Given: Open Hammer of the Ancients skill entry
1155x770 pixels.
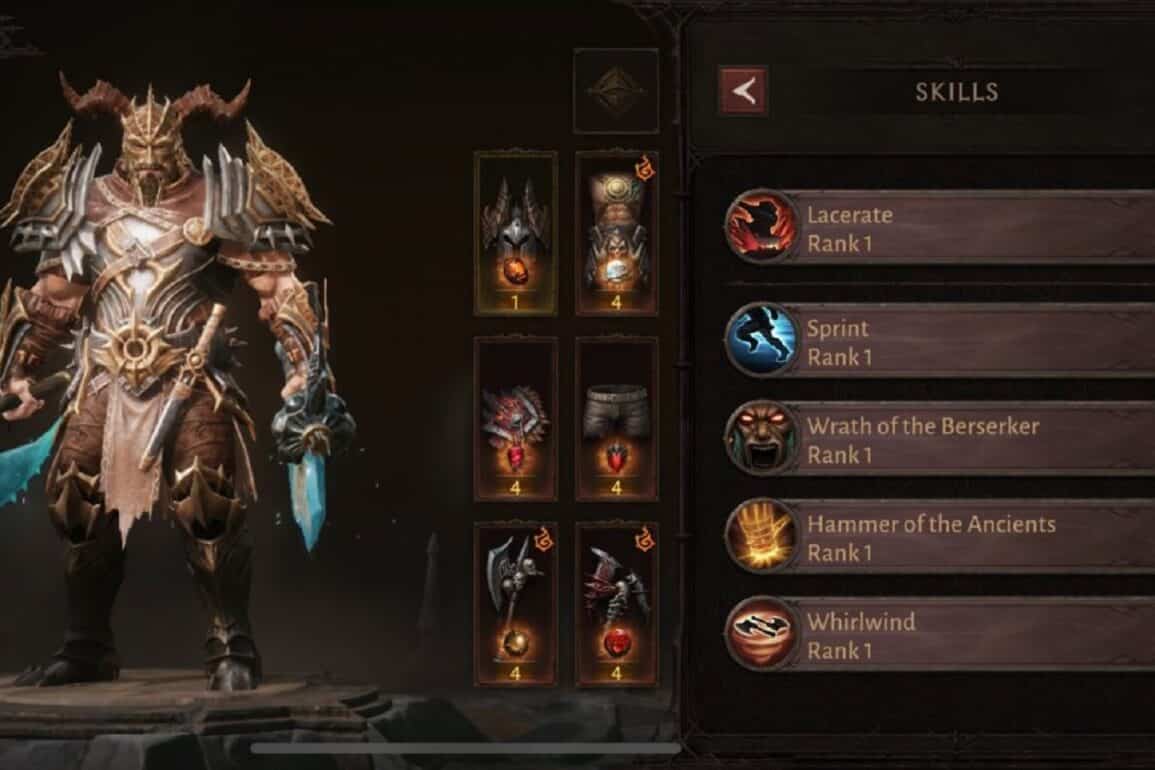Looking at the screenshot, I should point(939,536).
